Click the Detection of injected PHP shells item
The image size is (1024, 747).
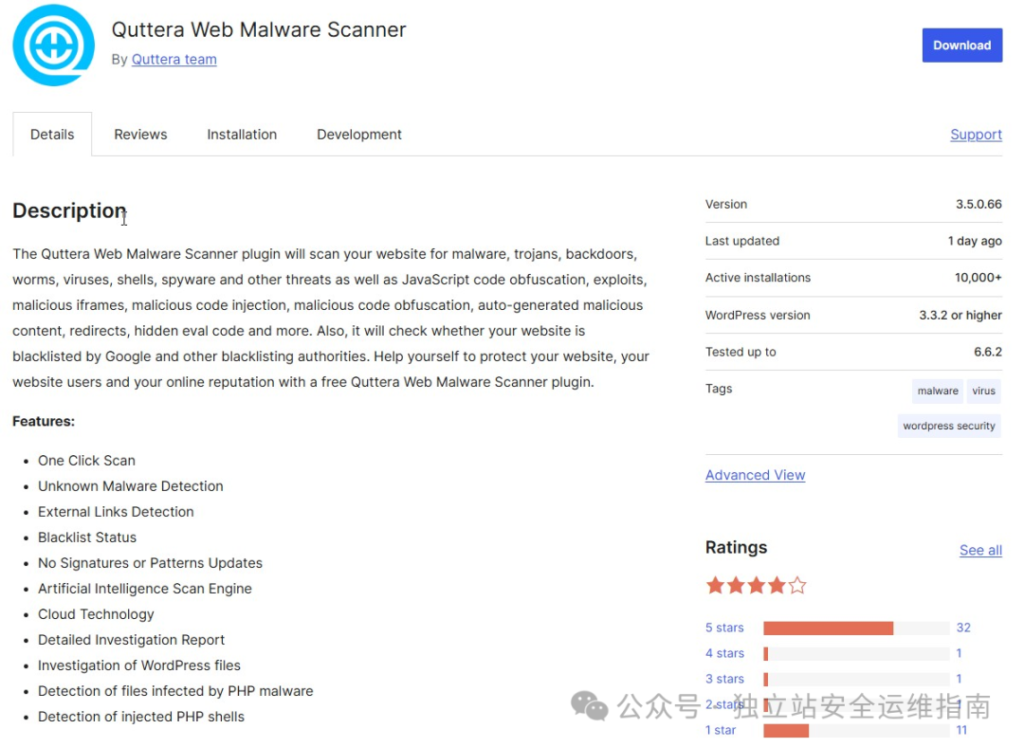[x=141, y=716]
